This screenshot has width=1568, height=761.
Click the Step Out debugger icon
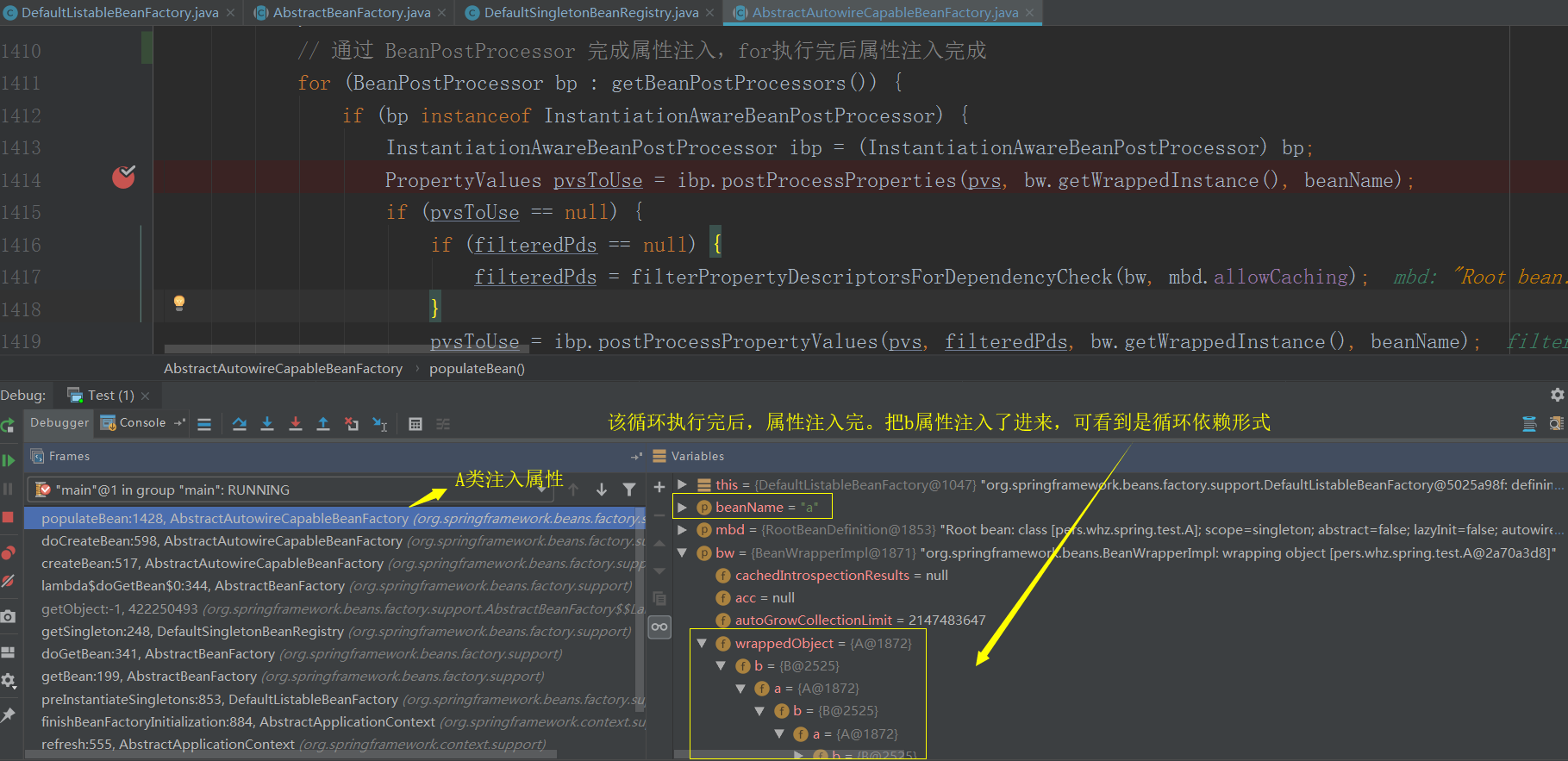tap(323, 424)
